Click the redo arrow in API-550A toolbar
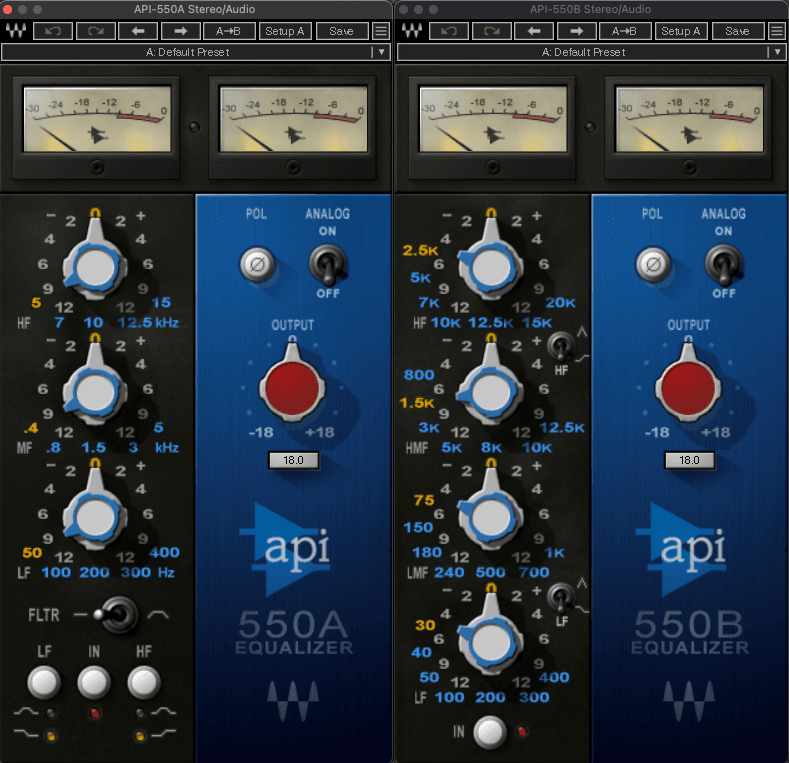789x763 pixels. 96,31
